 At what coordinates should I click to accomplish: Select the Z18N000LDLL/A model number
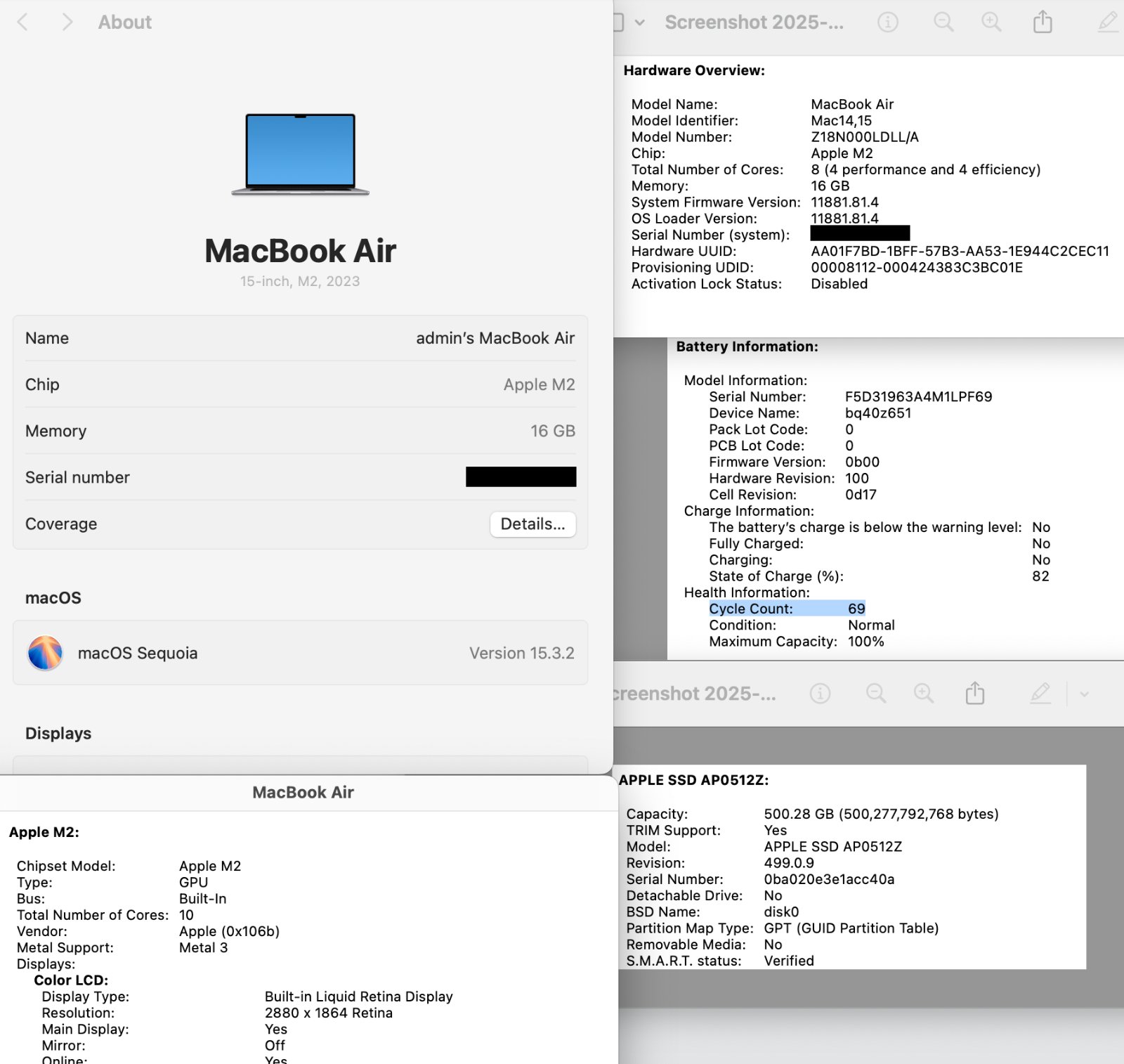point(865,137)
